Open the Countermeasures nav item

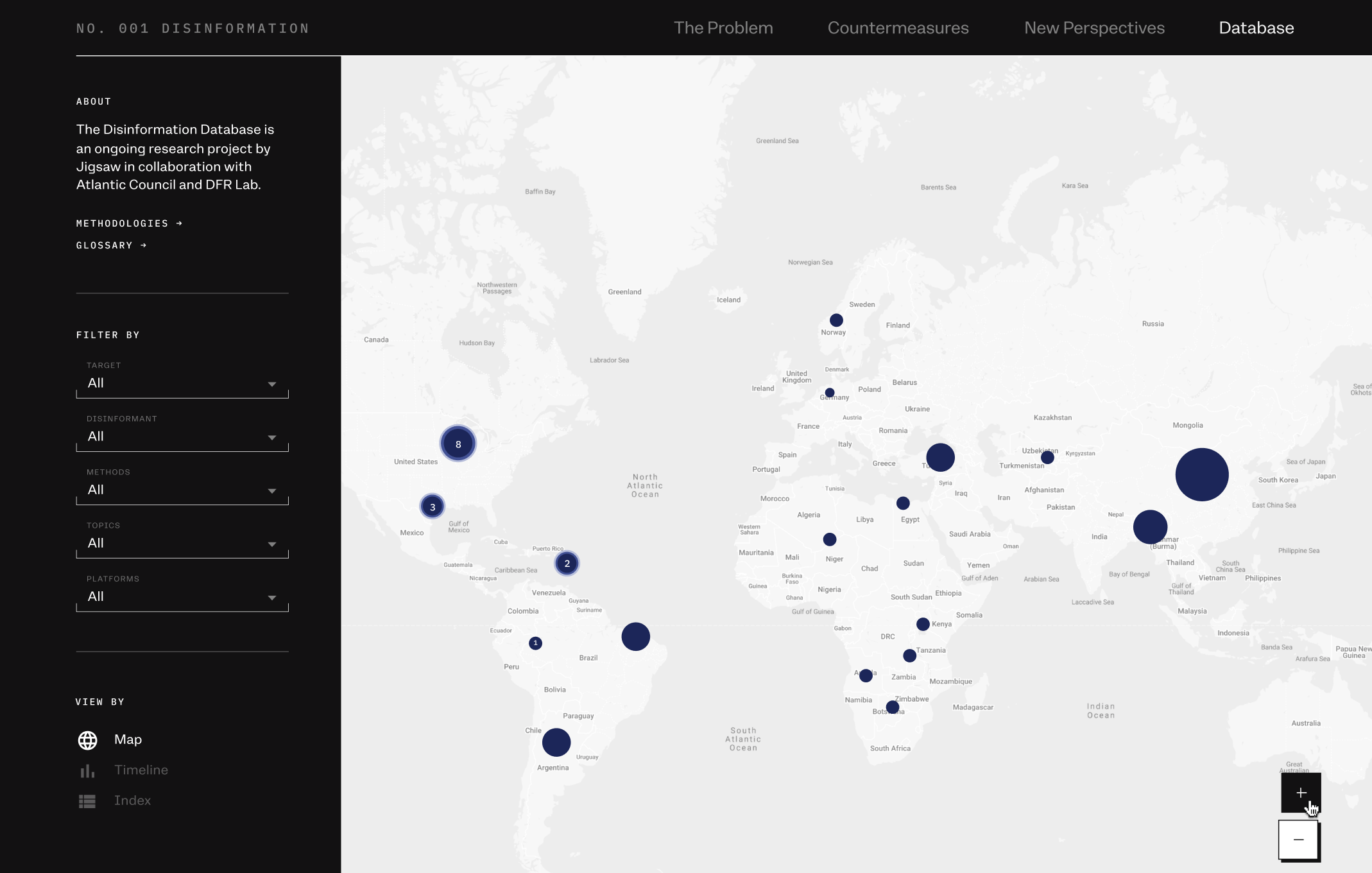point(898,28)
